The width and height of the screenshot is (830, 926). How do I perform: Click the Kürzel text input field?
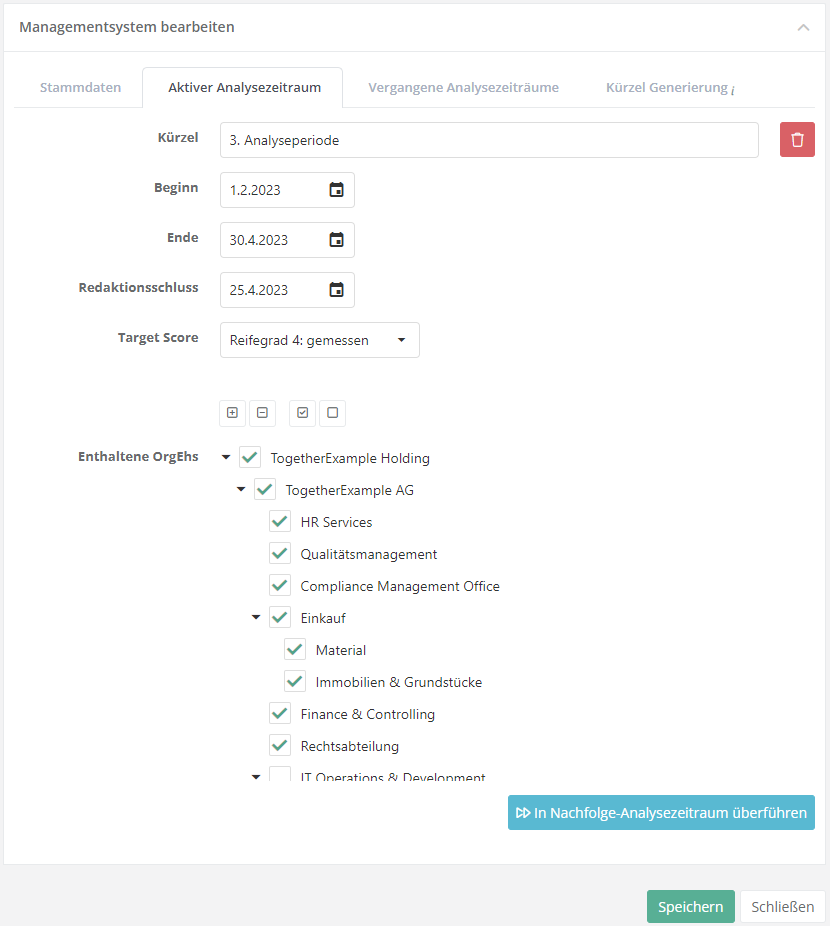tap(489, 140)
